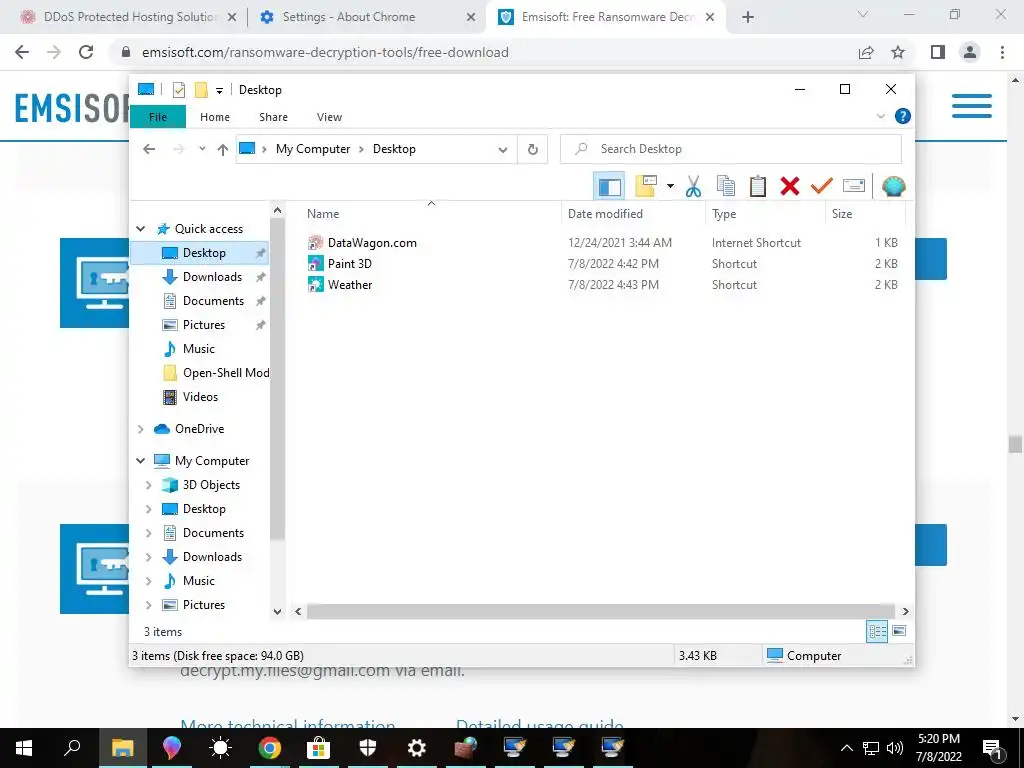
Task: Open a new Chrome tab with plus
Action: (748, 18)
